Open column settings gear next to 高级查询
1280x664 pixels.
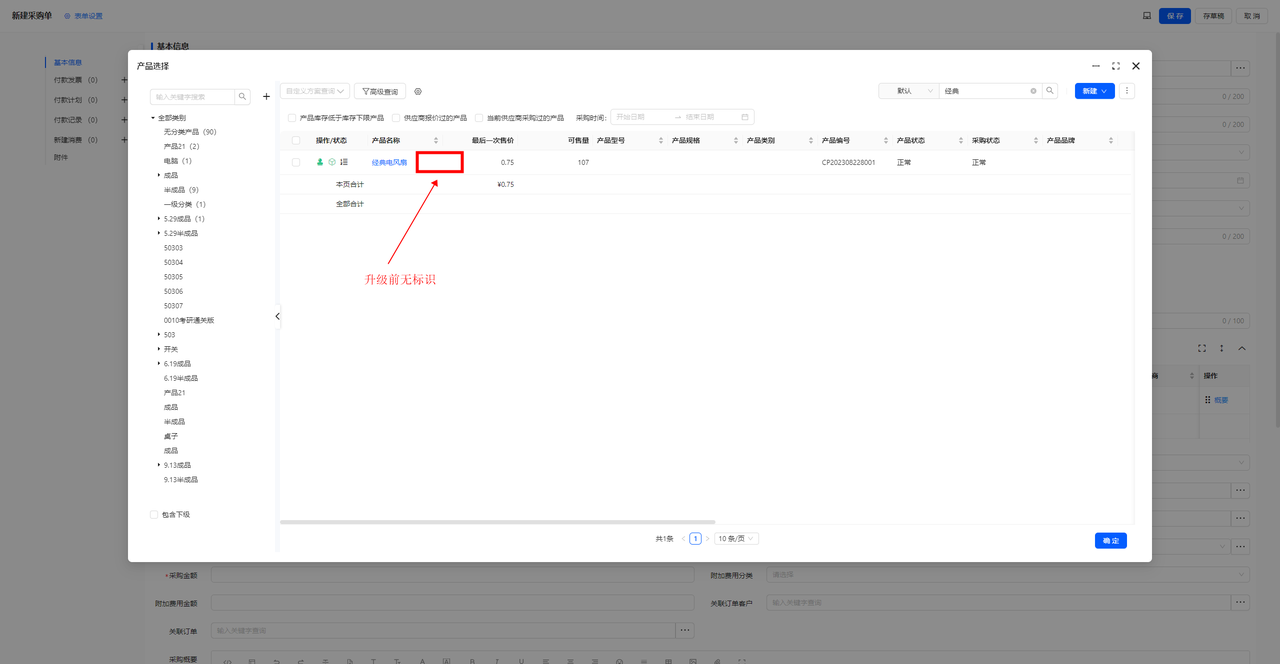pyautogui.click(x=418, y=91)
